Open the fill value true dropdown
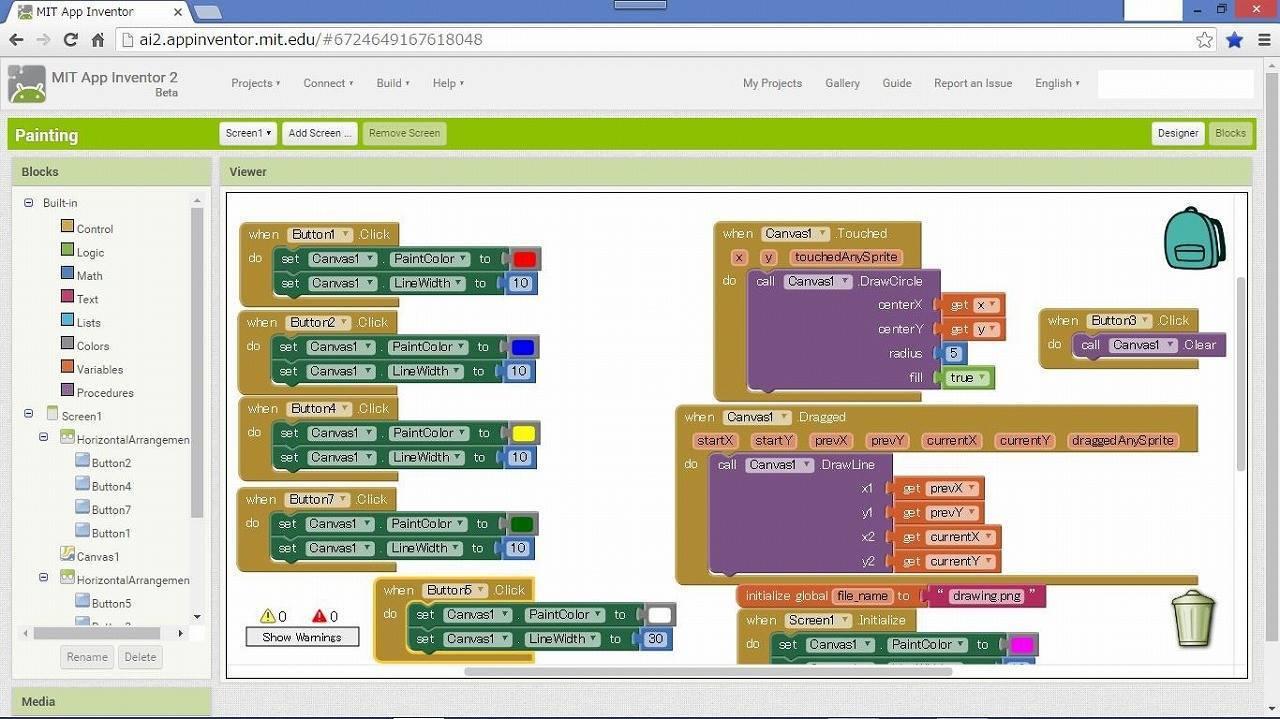This screenshot has width=1280, height=719. point(968,378)
